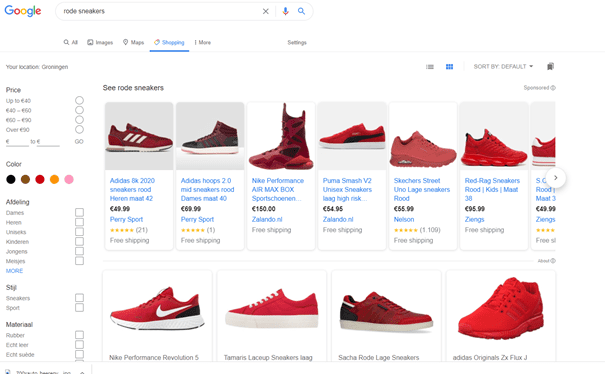
Task: Check the Jongens checkbox
Action: 79,251
